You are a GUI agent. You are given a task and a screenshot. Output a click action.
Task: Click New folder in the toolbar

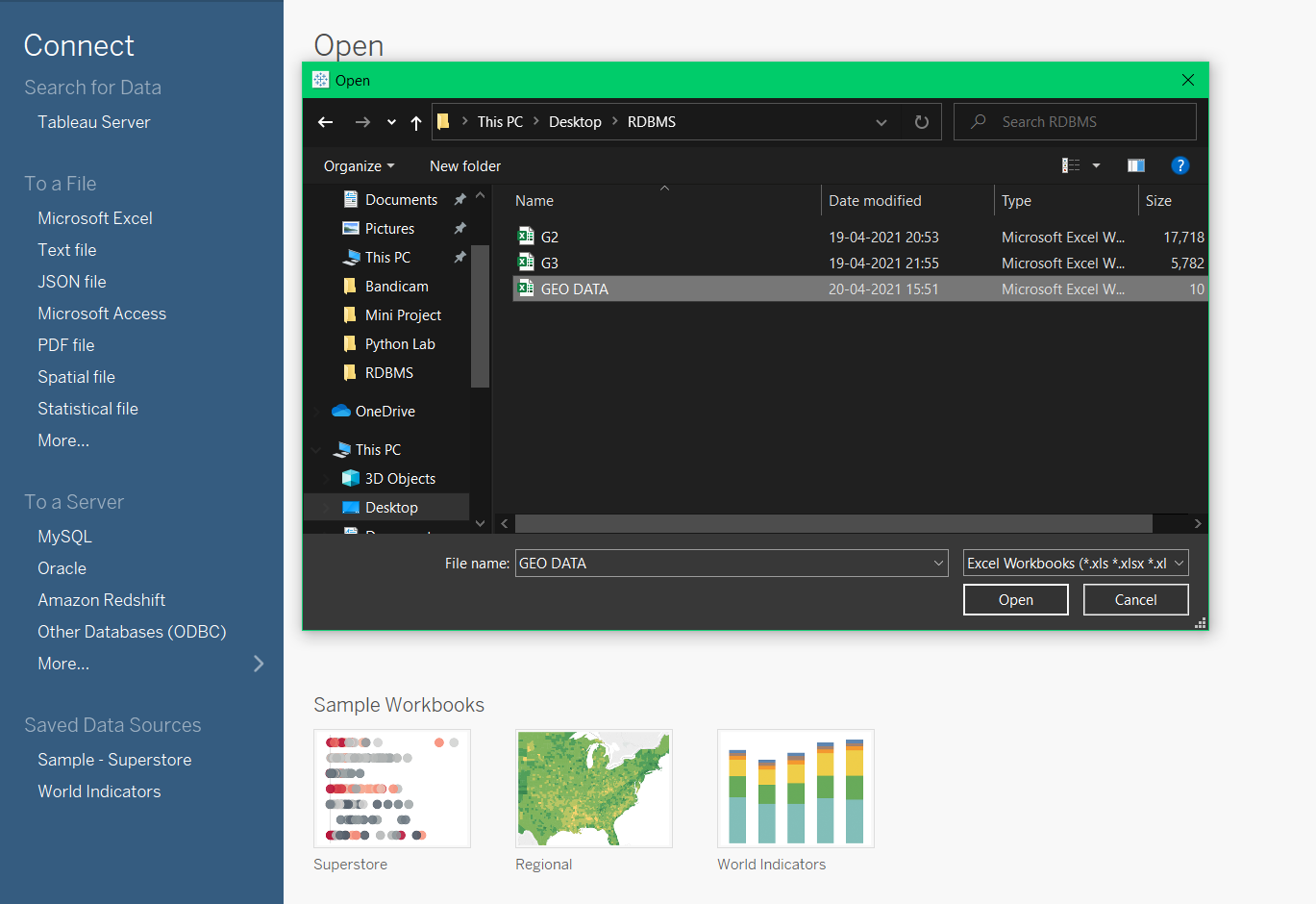pos(464,165)
